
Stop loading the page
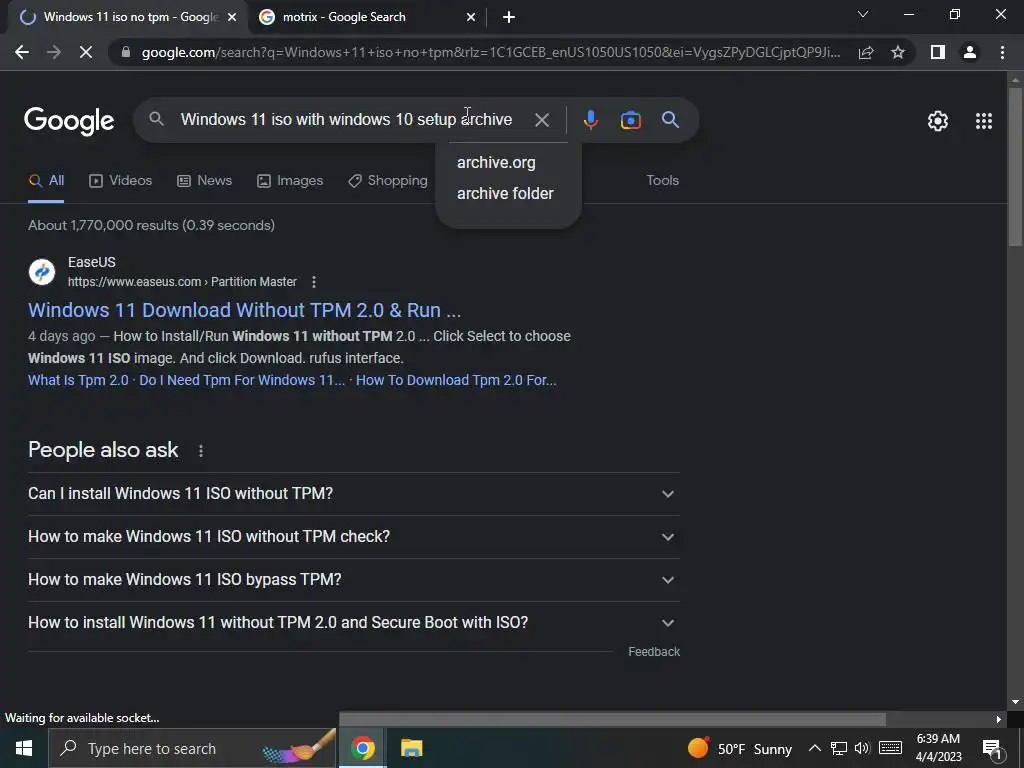click(x=86, y=52)
